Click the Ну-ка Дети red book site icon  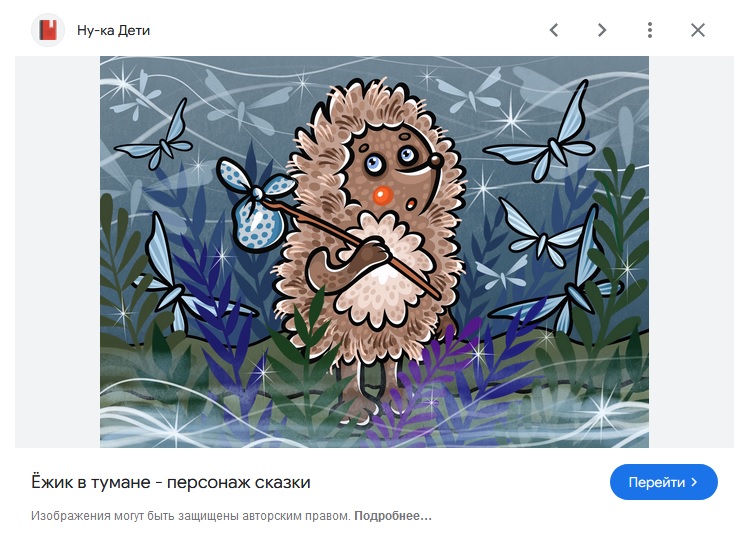48,30
